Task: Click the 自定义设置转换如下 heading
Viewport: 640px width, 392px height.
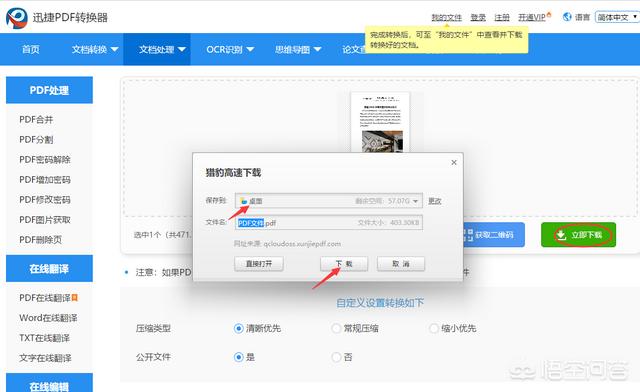Action: [380, 303]
